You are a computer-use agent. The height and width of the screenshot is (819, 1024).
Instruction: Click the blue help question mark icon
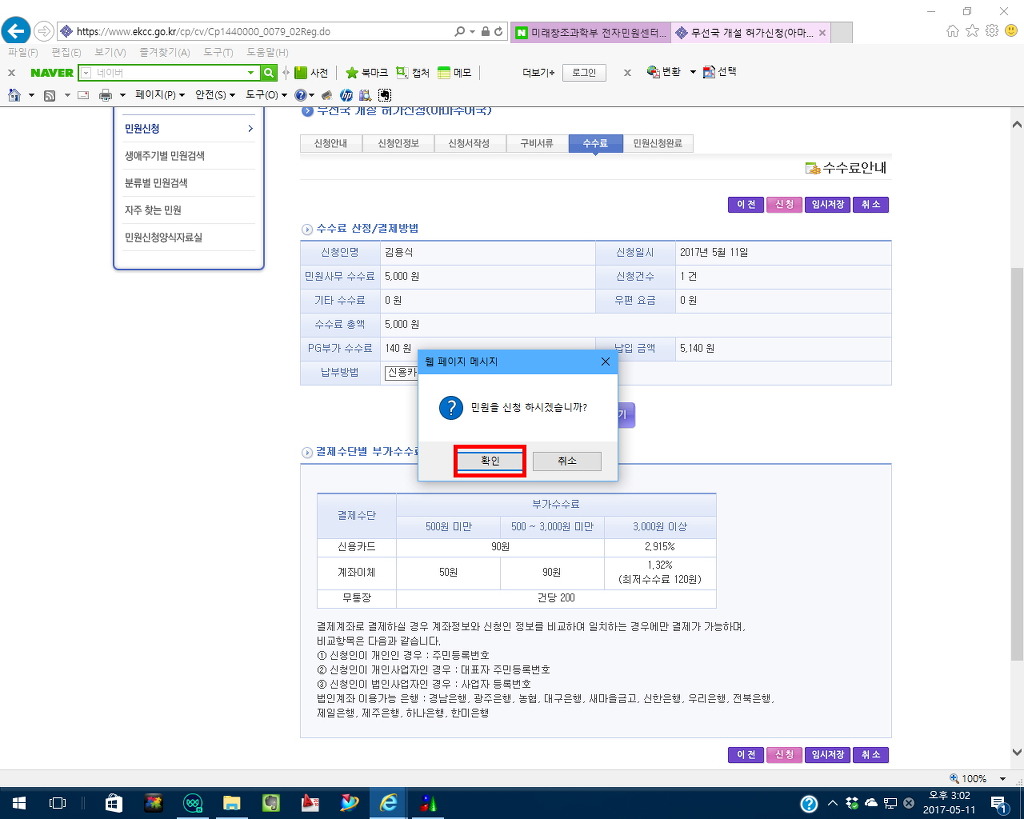(x=300, y=95)
